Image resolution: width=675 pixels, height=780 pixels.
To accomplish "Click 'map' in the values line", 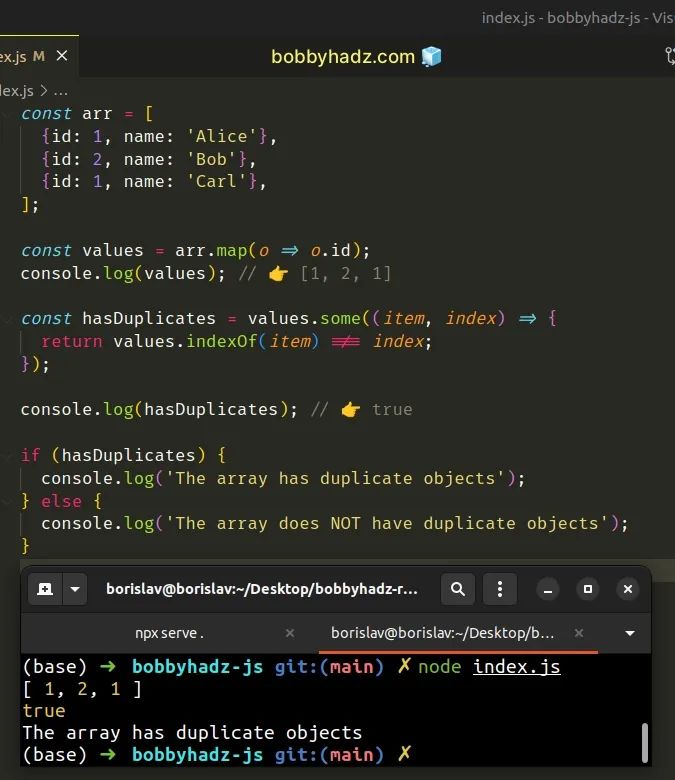I will point(232,250).
